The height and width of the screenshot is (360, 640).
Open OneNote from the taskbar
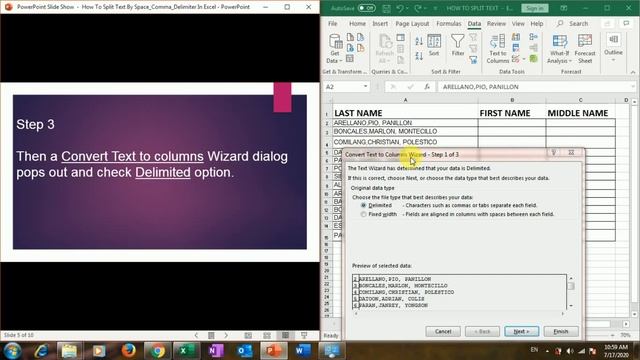tap(215, 351)
